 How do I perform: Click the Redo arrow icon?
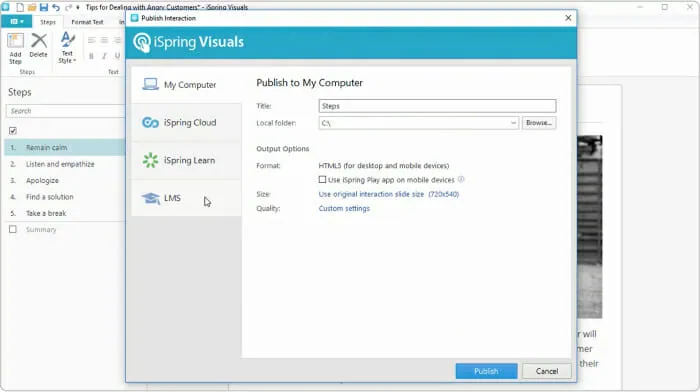[68, 7]
